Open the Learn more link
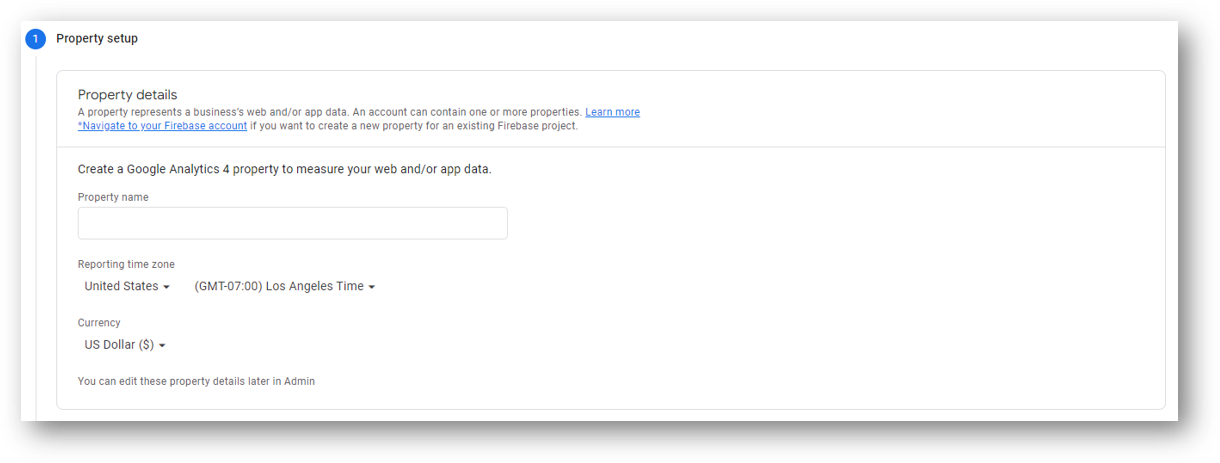This screenshot has height=463, width=1220. (x=612, y=112)
